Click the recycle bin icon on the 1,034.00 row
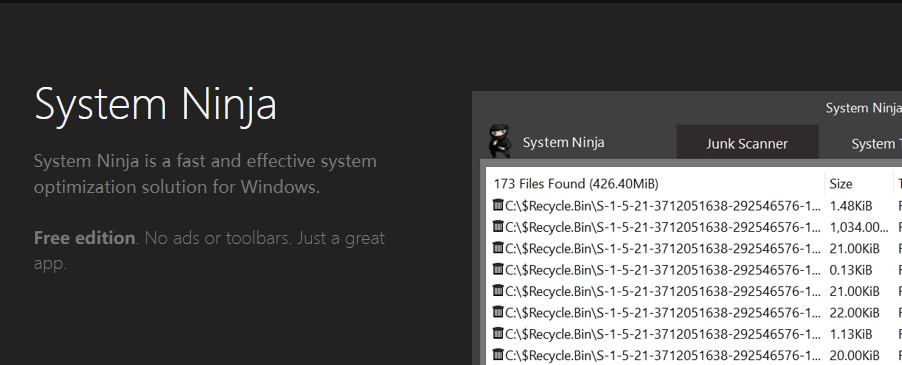The height and width of the screenshot is (365, 902). click(498, 226)
